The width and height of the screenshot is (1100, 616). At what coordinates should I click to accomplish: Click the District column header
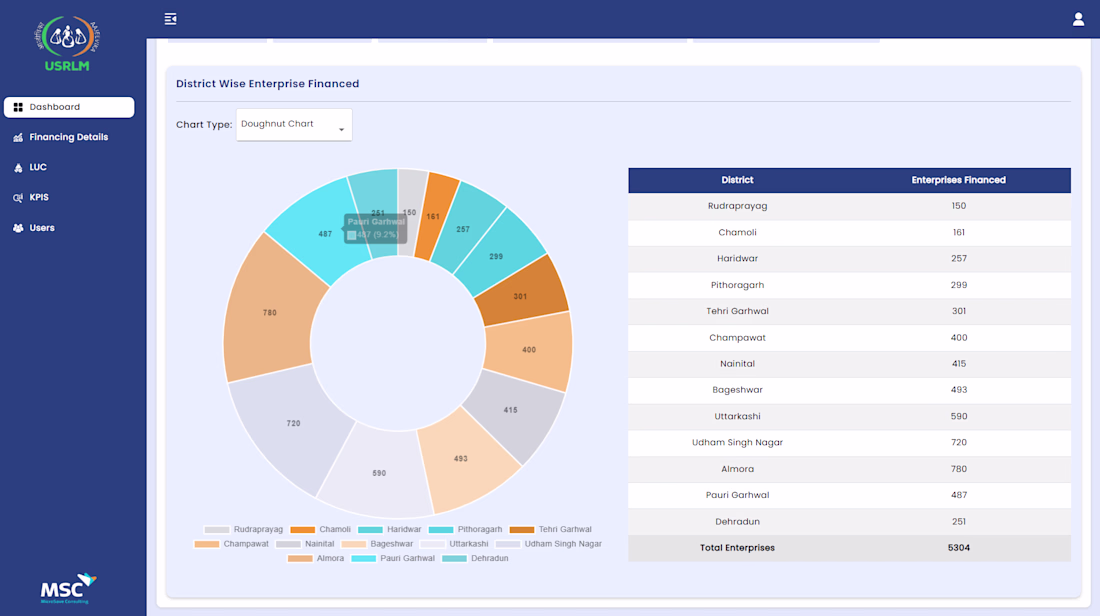(x=737, y=180)
